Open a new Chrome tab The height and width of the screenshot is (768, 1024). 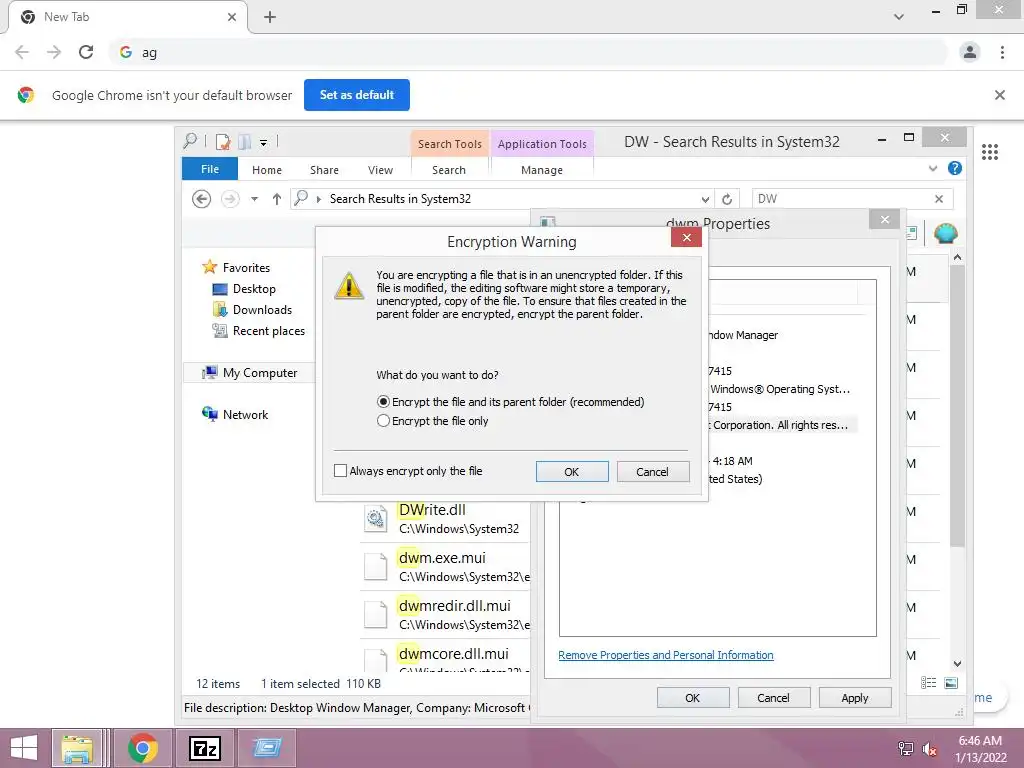tap(270, 17)
